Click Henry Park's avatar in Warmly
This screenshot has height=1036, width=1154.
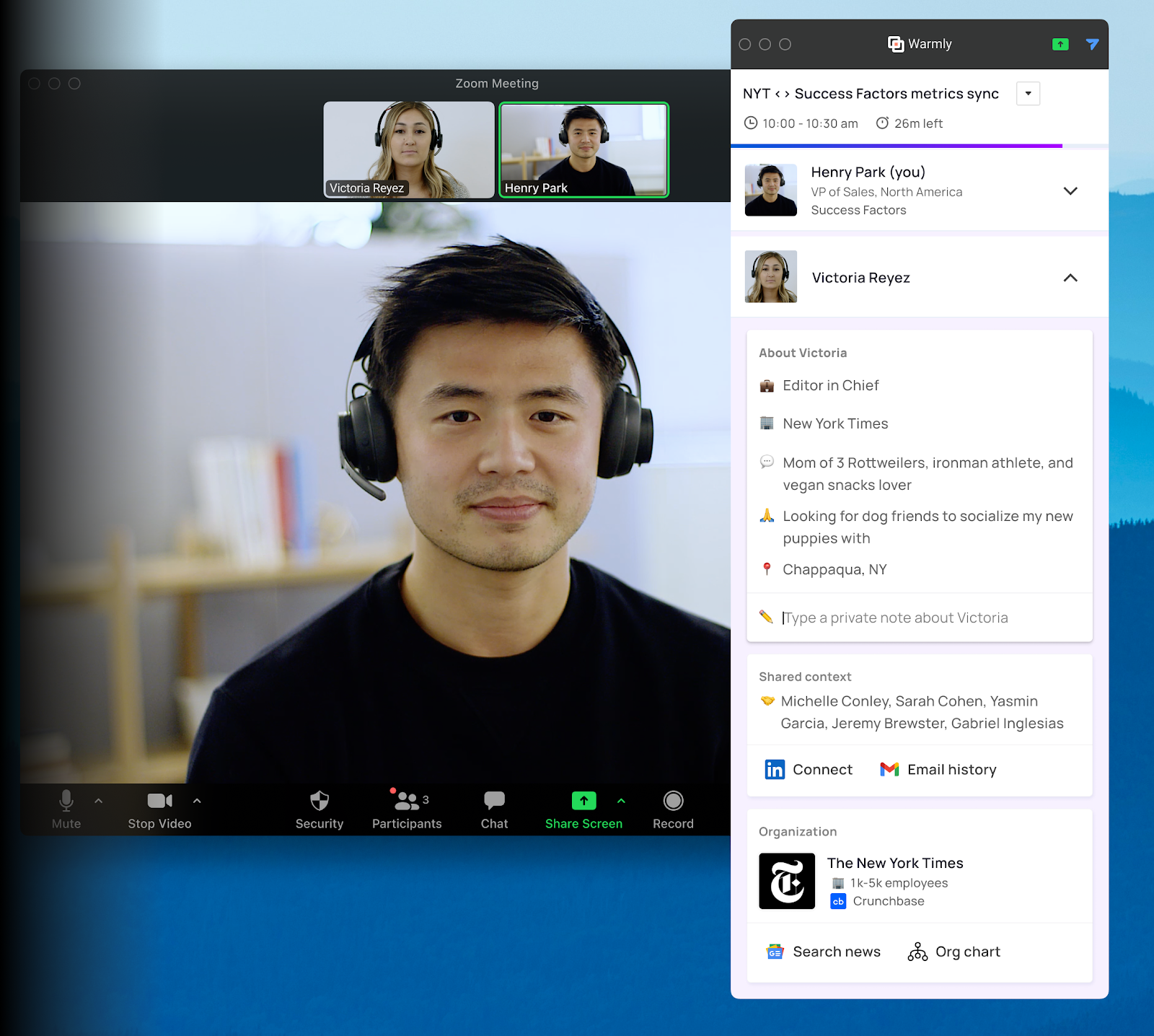click(771, 190)
